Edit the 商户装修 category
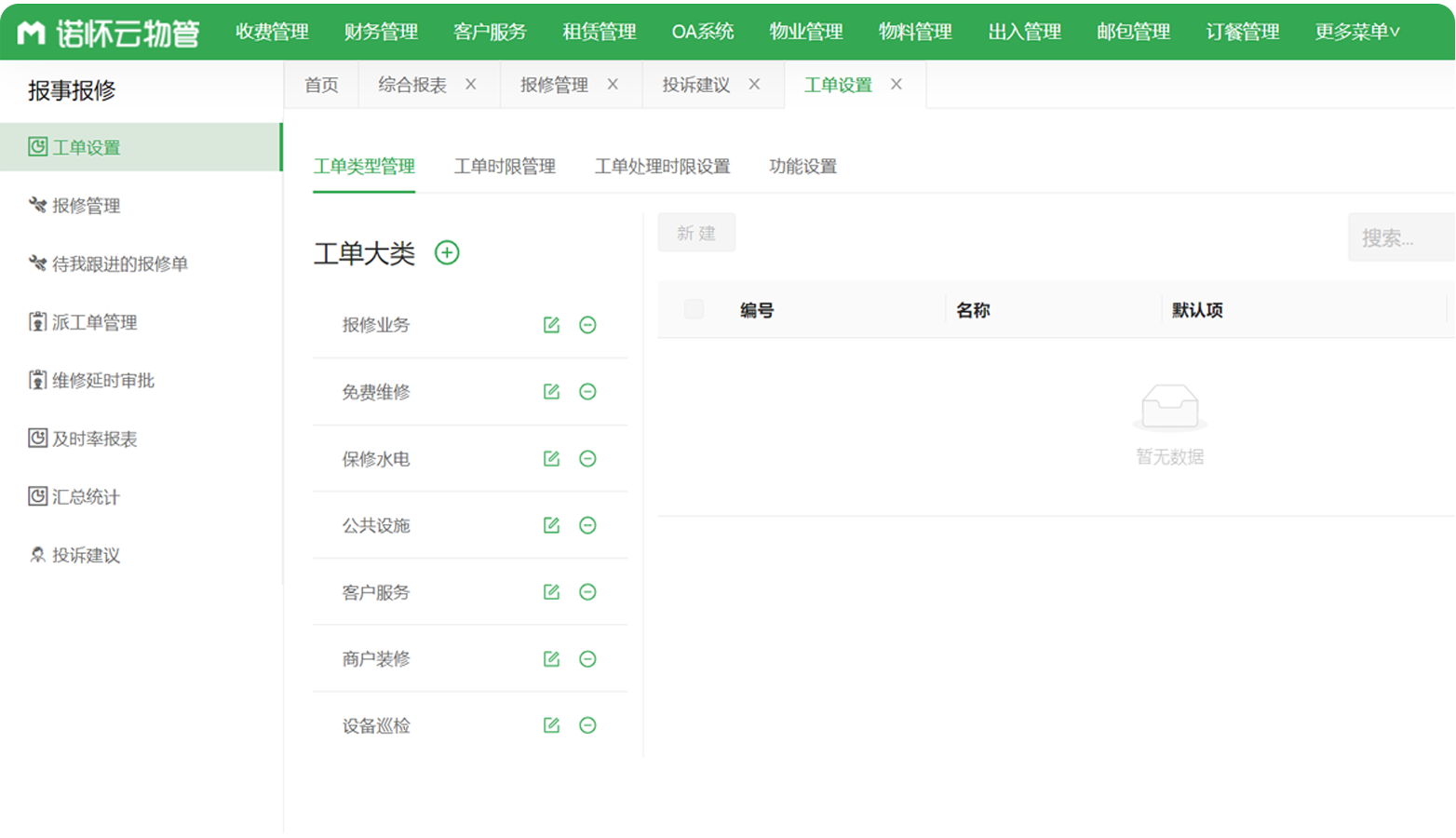Screen dimensions: 1456x838 tap(551, 659)
